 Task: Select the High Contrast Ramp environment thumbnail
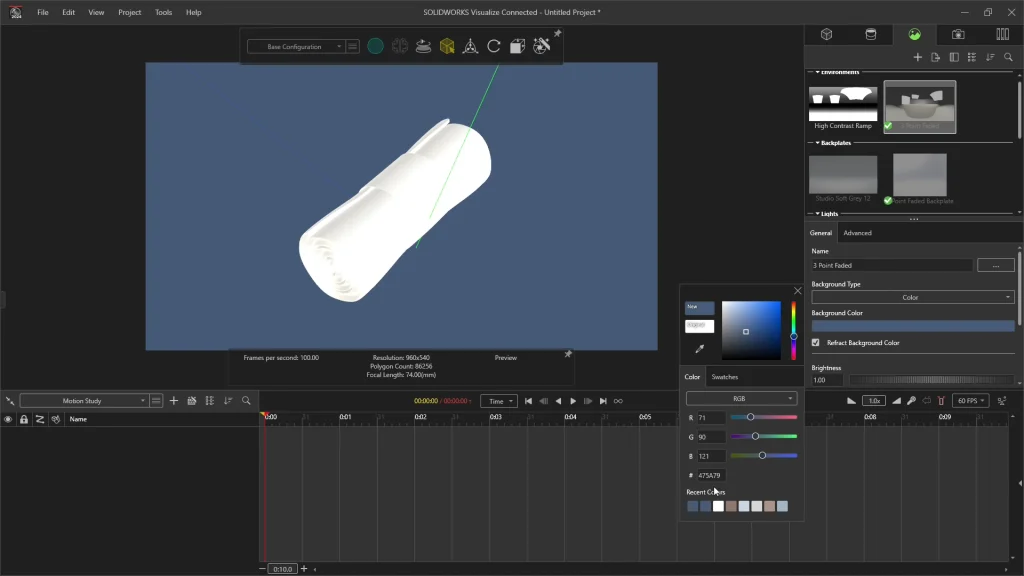[x=842, y=104]
